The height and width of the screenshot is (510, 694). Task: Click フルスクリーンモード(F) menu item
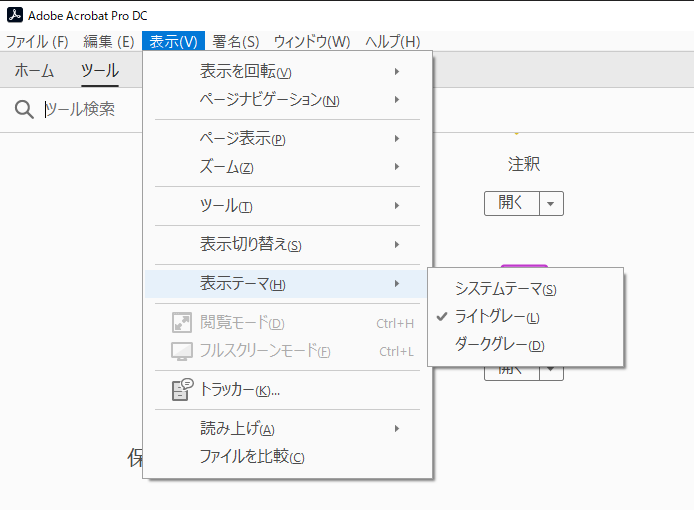tap(287, 352)
